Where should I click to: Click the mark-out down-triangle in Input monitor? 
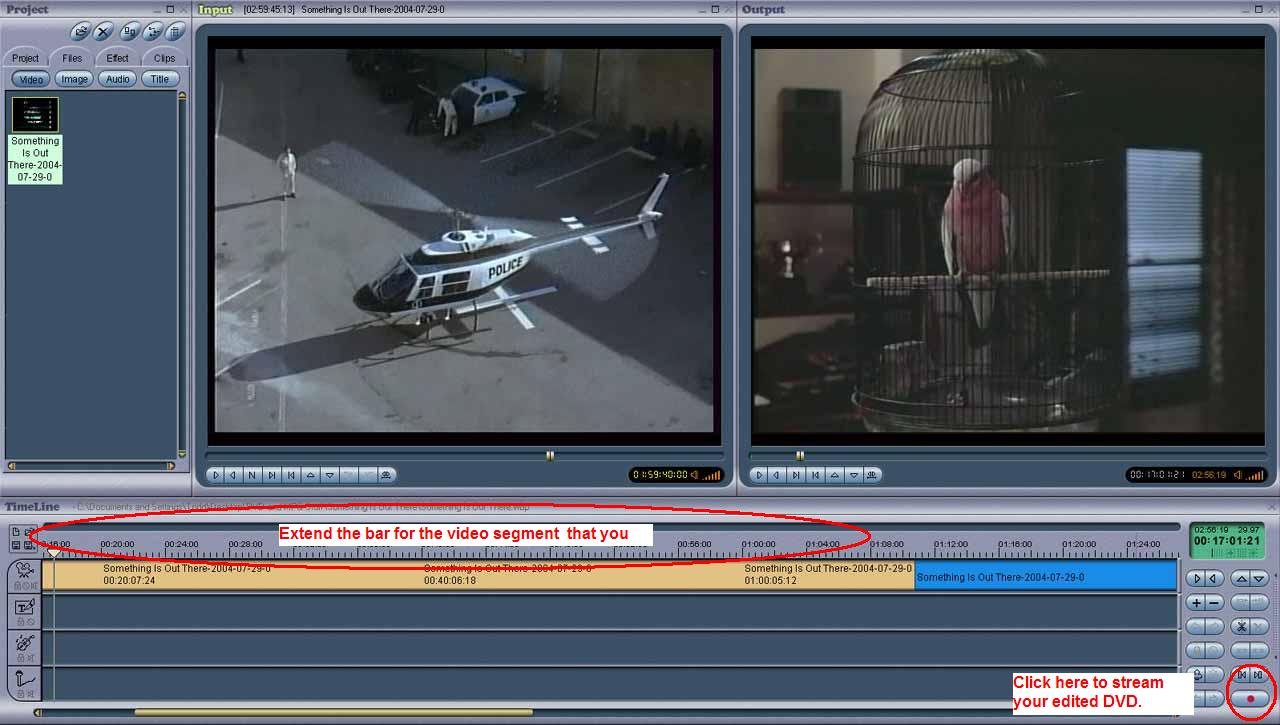(x=329, y=475)
